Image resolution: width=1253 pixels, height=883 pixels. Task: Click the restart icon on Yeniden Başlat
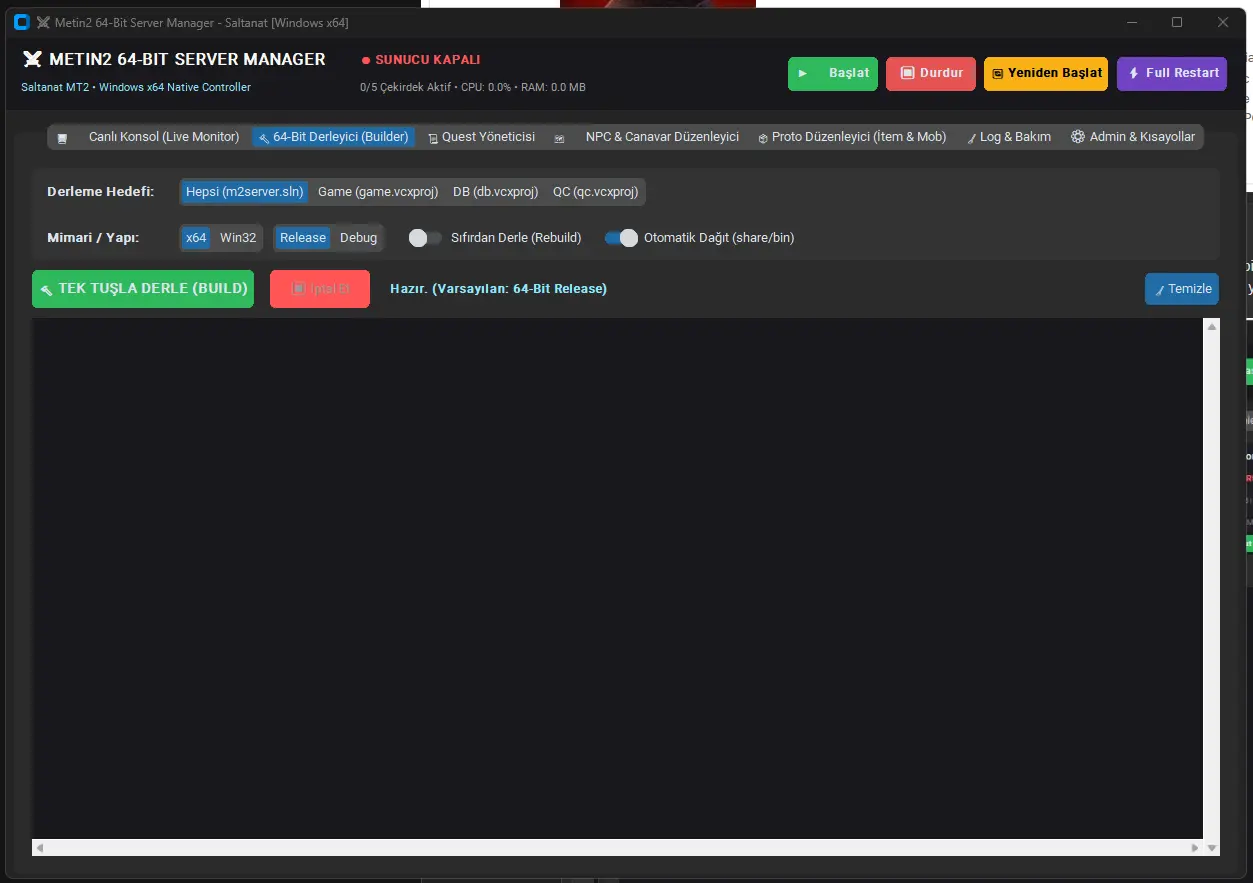click(998, 74)
